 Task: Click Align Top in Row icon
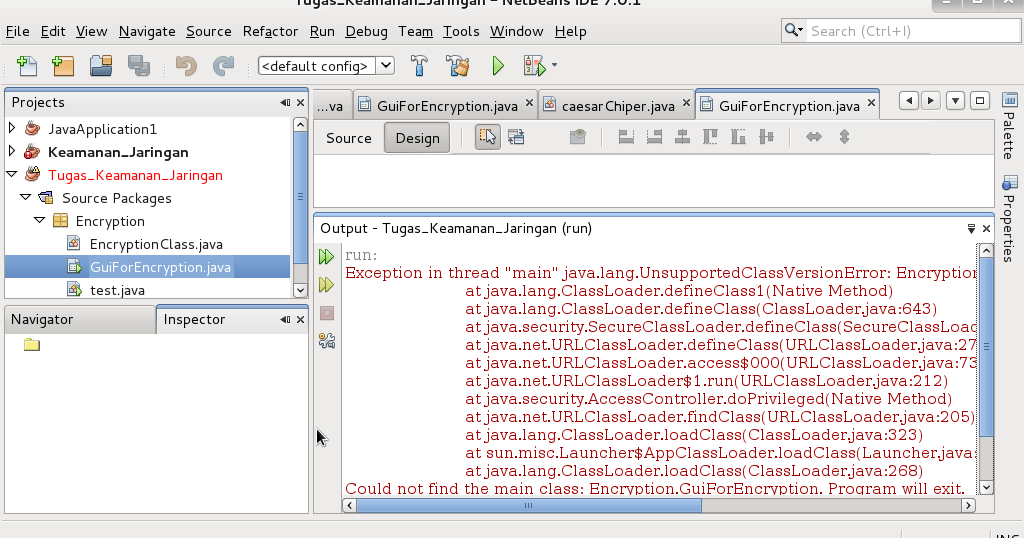point(711,137)
